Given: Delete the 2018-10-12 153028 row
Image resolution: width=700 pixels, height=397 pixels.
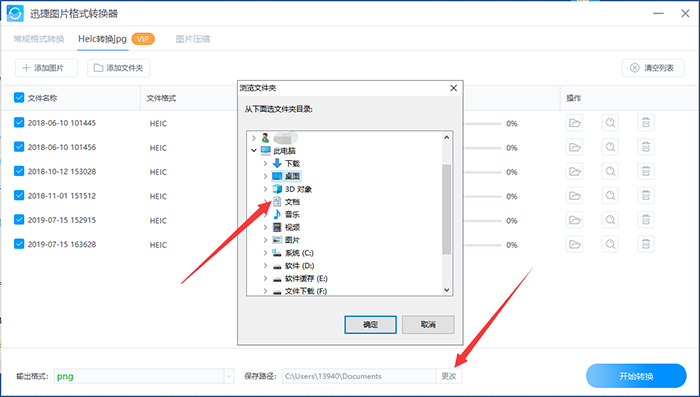Looking at the screenshot, I should click(646, 171).
